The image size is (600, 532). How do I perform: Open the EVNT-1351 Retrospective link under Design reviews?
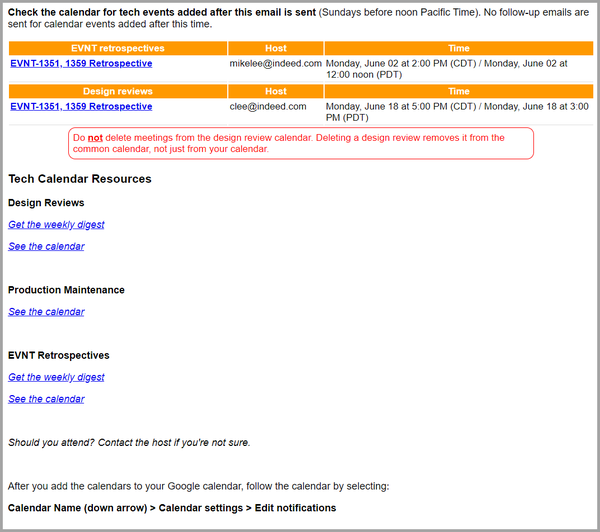click(x=81, y=106)
